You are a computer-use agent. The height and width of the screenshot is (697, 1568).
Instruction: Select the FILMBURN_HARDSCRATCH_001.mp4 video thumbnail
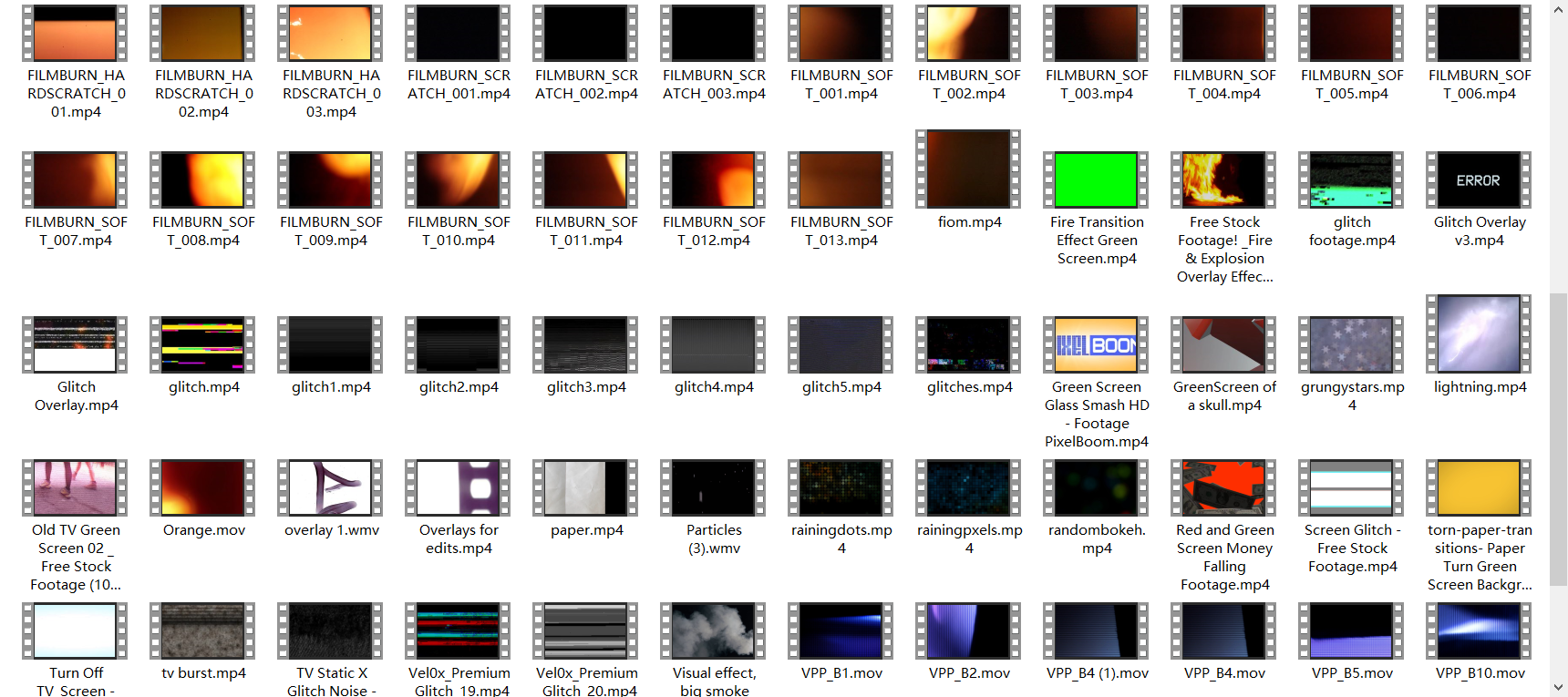[x=75, y=34]
